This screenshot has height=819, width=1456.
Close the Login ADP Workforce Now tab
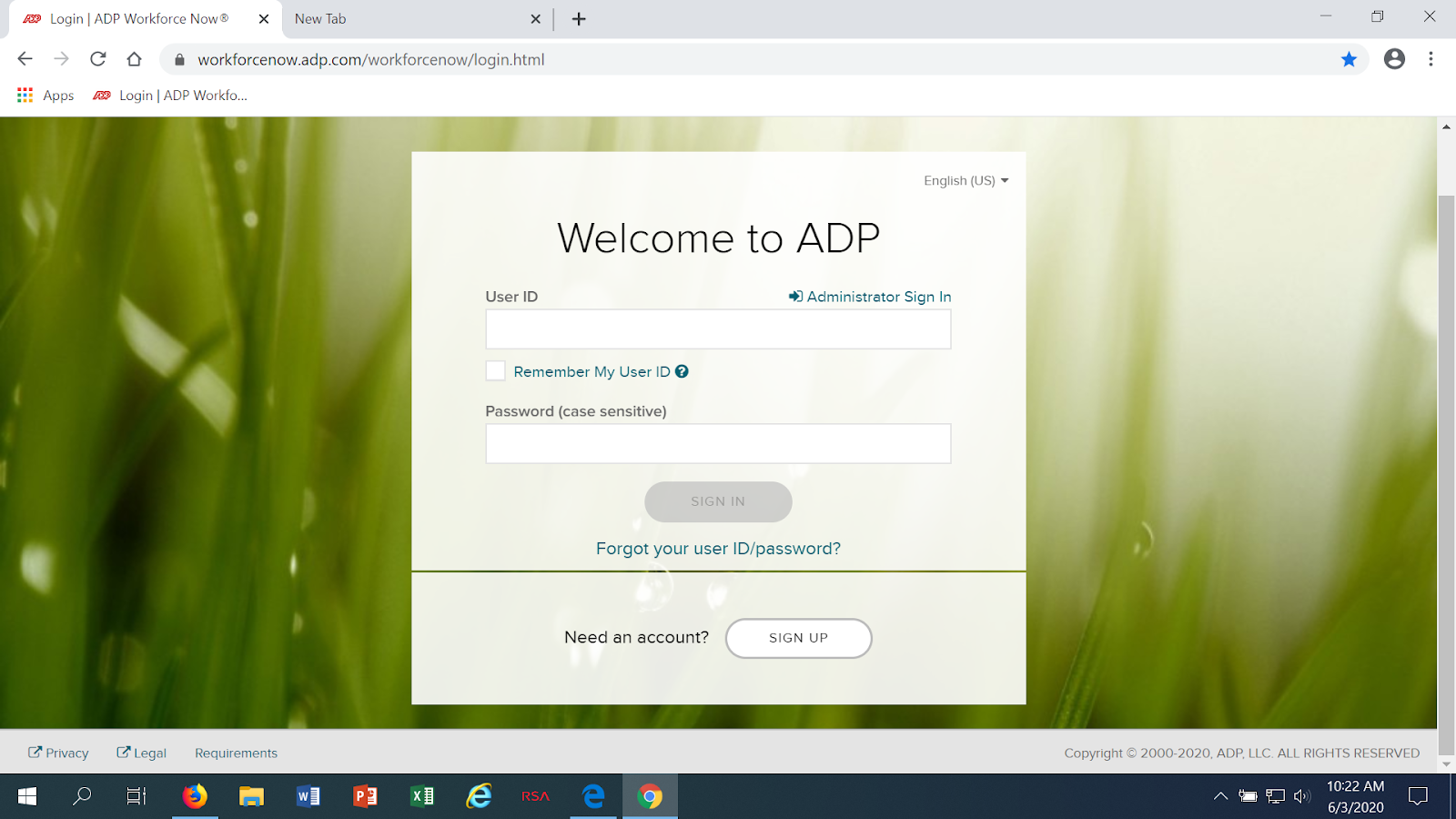pos(264,19)
